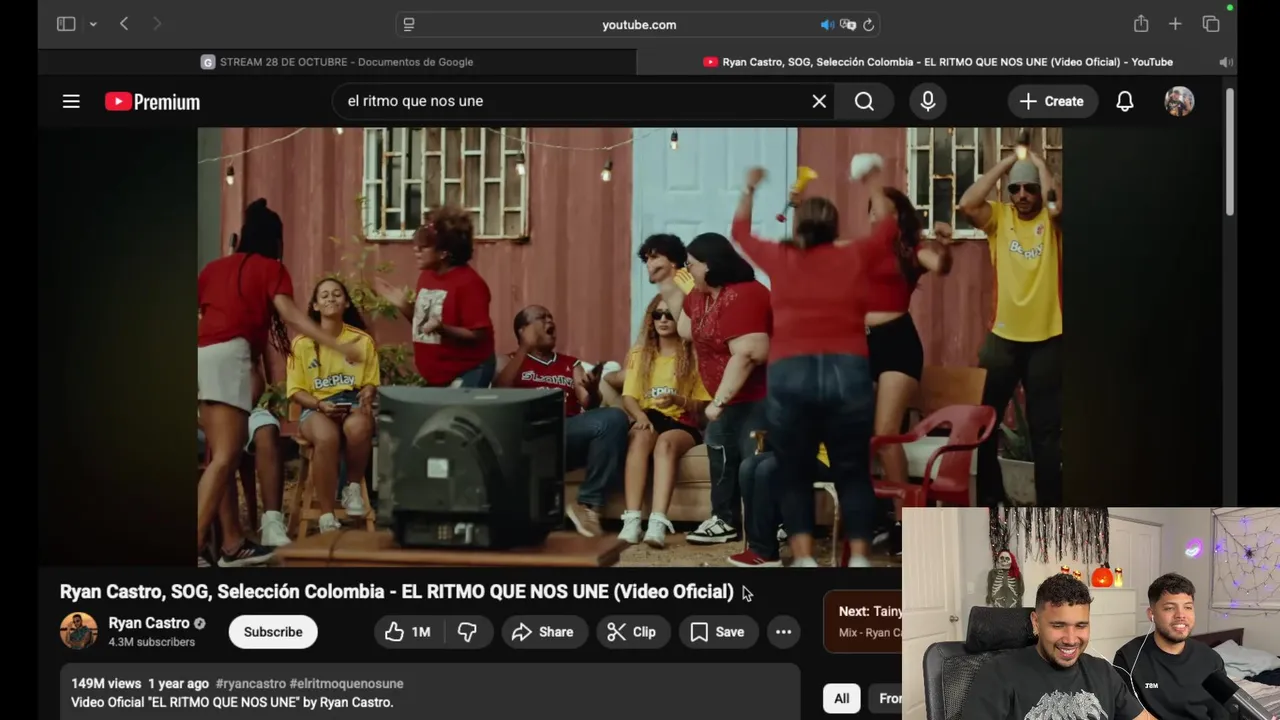Open the Ryan Castro channel name link

coord(149,623)
